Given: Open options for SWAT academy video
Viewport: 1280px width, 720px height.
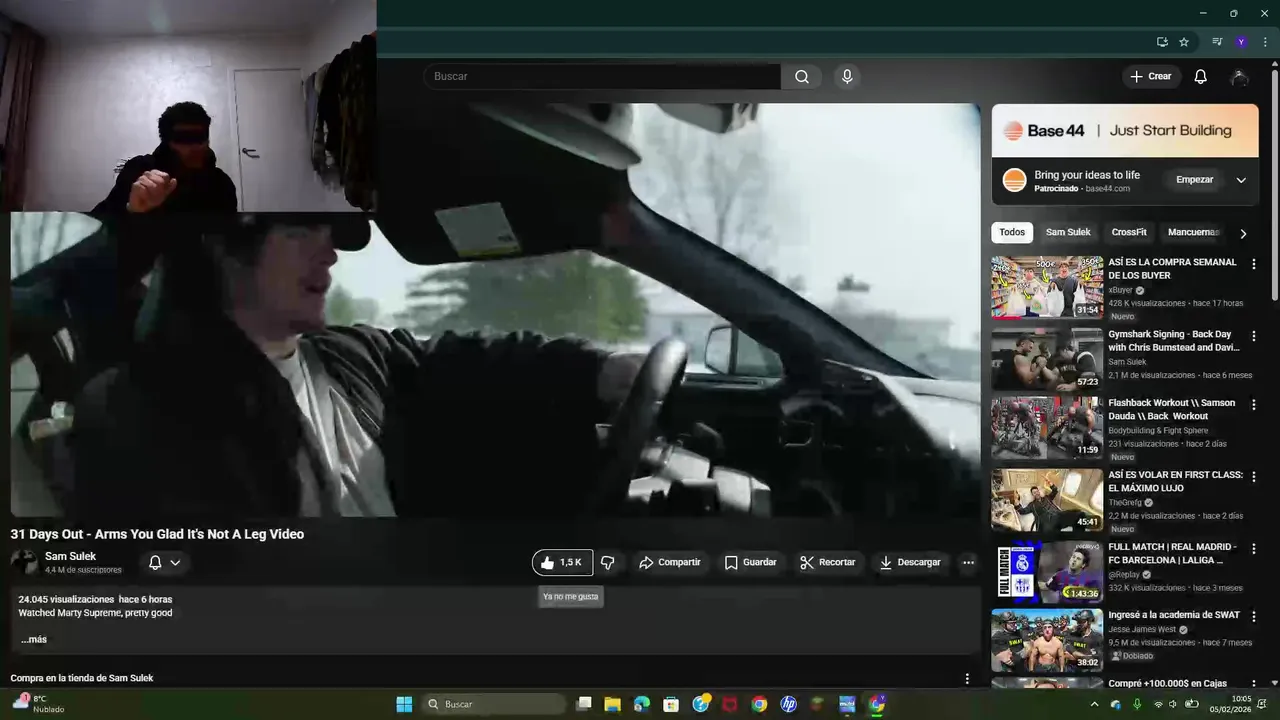Looking at the screenshot, I should [x=1254, y=617].
